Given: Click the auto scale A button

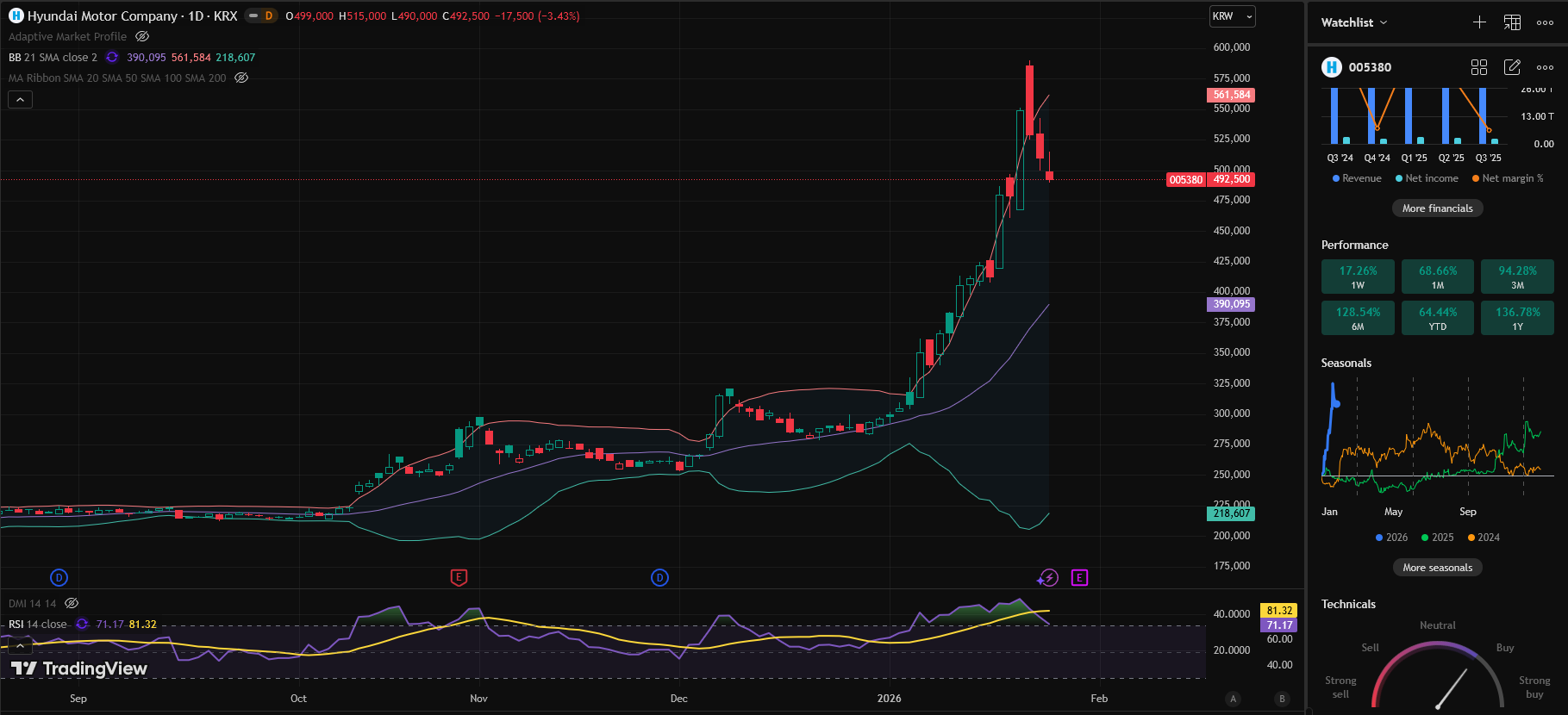Looking at the screenshot, I should click(1234, 699).
